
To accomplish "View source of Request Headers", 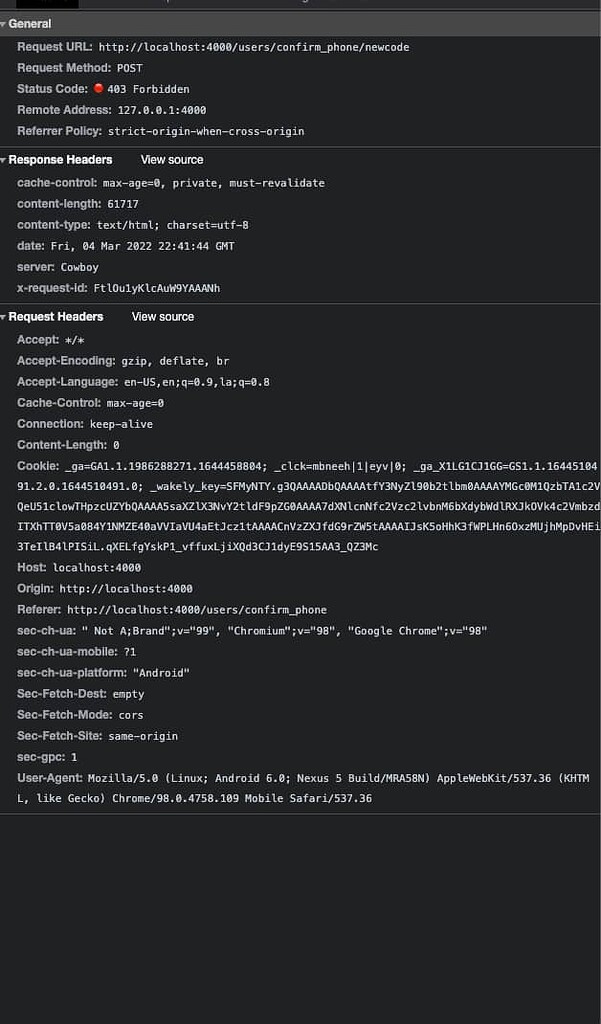I will tap(163, 317).
